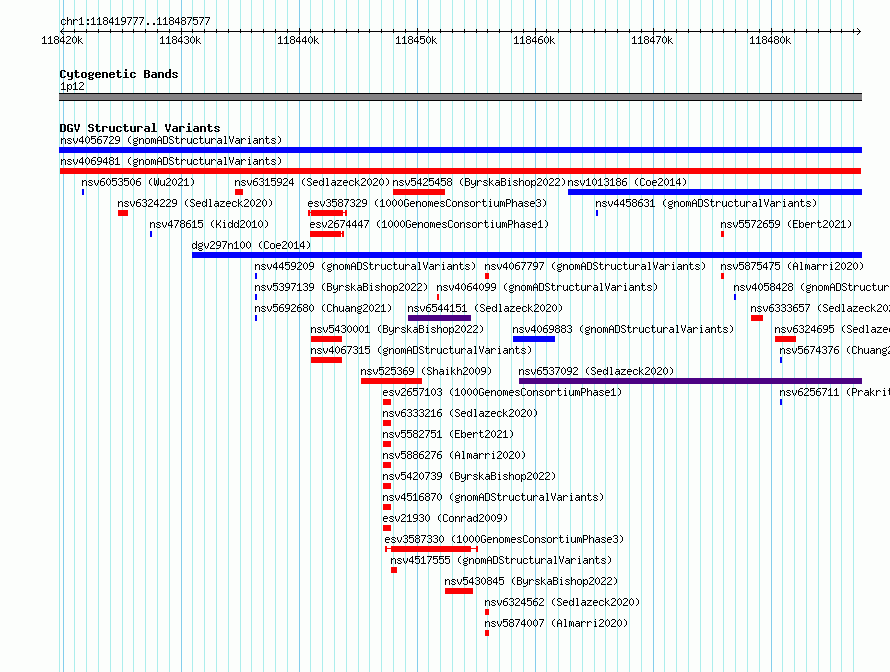
Task: Select nsv5420739 (ByrskaBishop2022) label
Action: click(469, 476)
